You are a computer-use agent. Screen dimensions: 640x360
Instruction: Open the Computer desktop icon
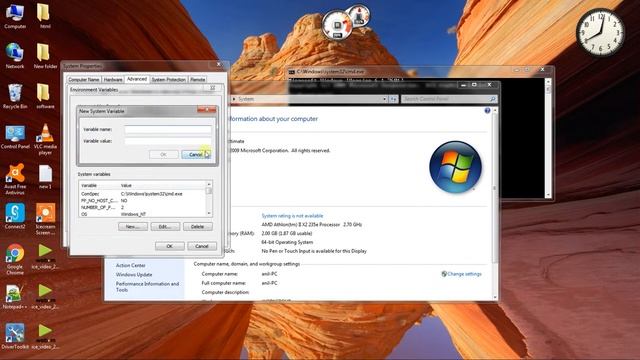click(x=15, y=16)
